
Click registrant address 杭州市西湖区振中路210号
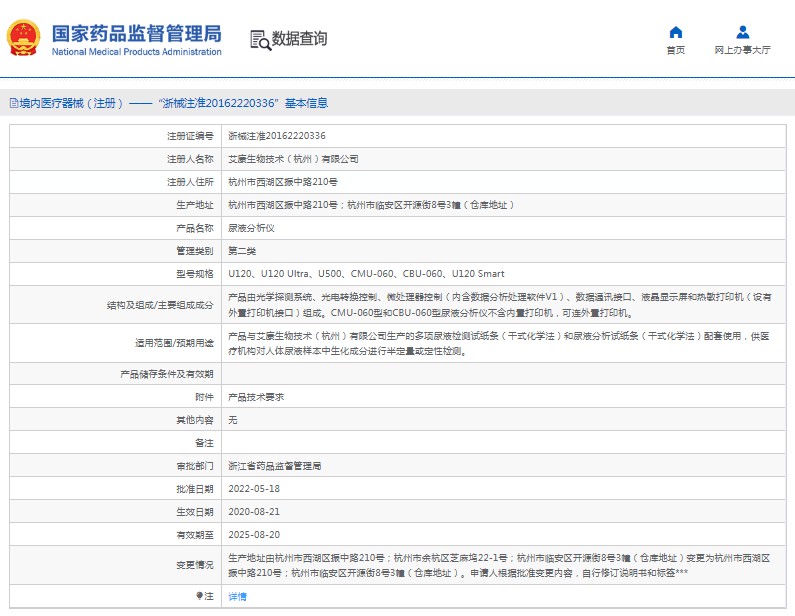coord(282,182)
